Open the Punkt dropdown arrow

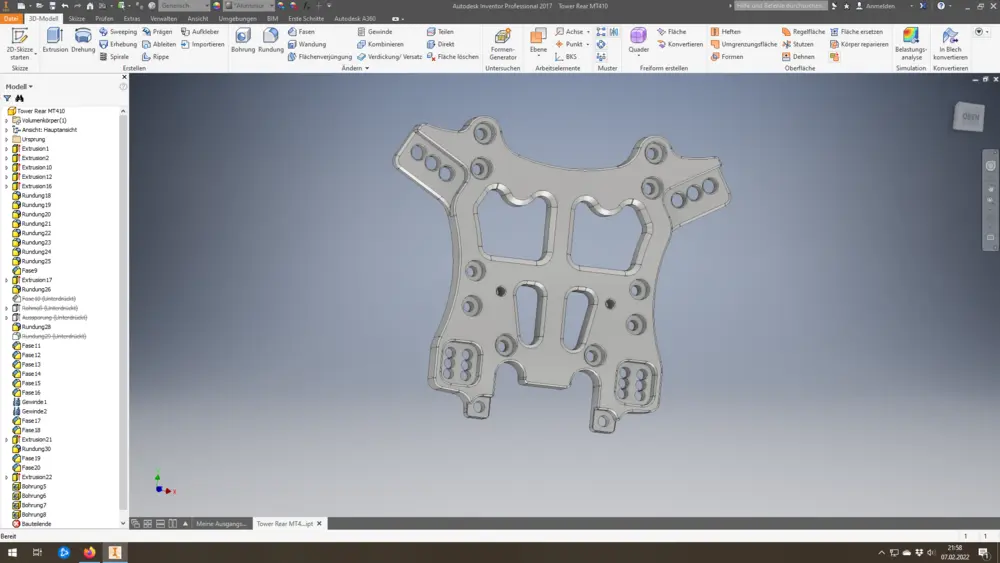(x=587, y=44)
